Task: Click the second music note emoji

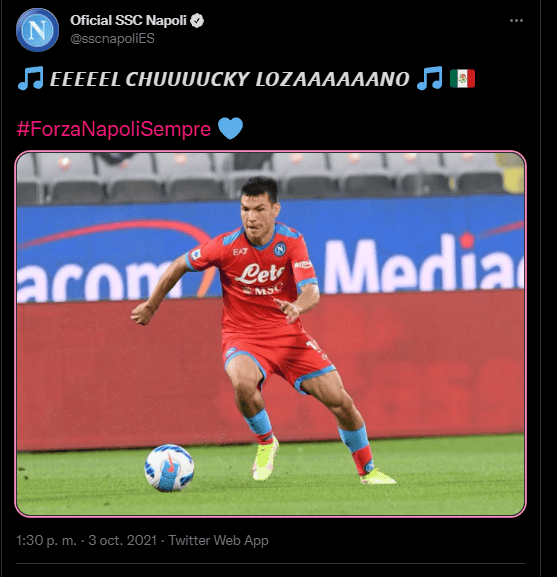Action: pyautogui.click(x=430, y=78)
